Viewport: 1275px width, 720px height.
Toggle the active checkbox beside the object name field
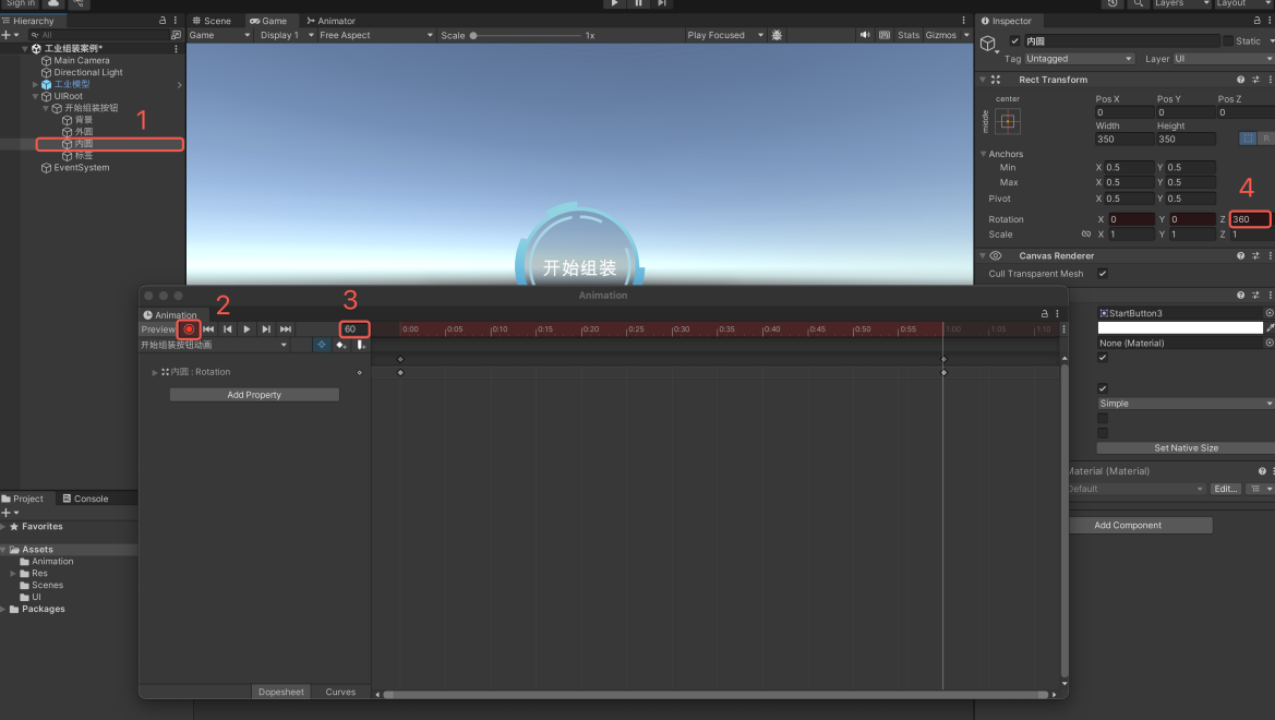[x=1015, y=41]
